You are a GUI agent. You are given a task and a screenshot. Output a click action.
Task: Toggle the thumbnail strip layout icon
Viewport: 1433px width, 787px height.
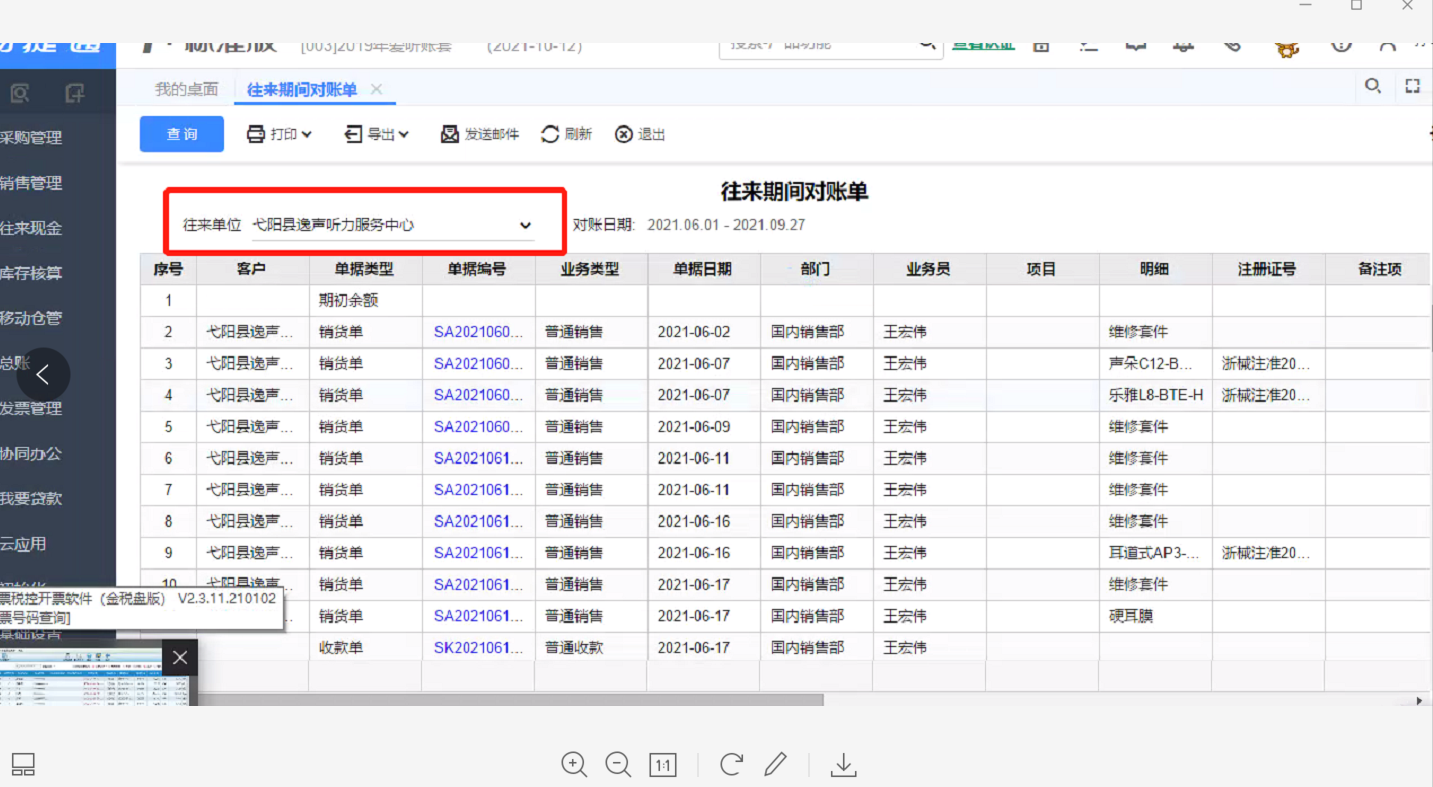[x=23, y=765]
